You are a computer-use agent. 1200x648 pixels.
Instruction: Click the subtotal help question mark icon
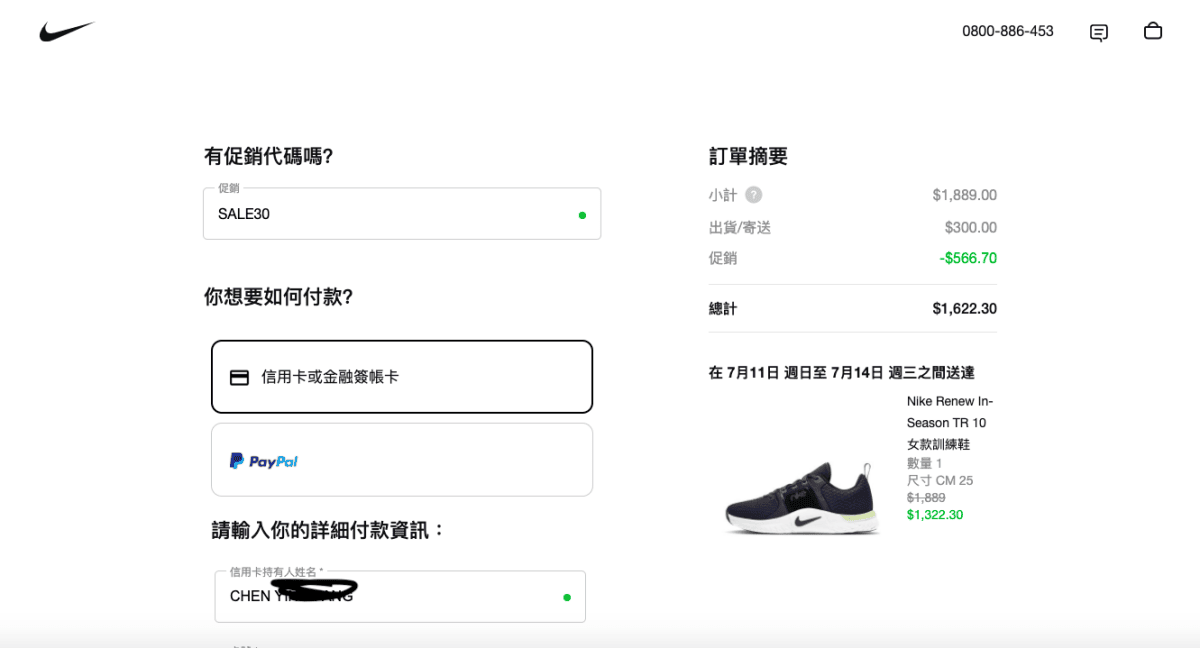click(753, 195)
